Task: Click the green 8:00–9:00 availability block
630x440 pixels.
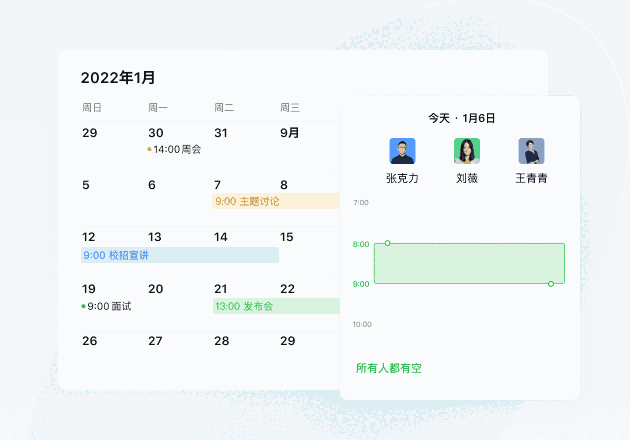Action: 469,264
